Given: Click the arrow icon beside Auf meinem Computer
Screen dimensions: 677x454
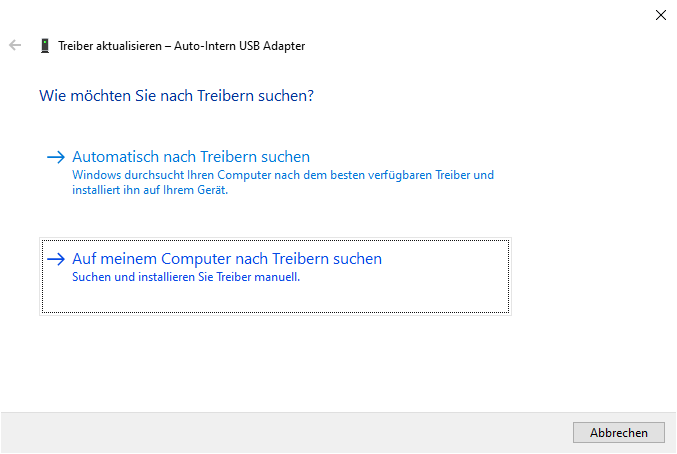Looking at the screenshot, I should (56, 259).
